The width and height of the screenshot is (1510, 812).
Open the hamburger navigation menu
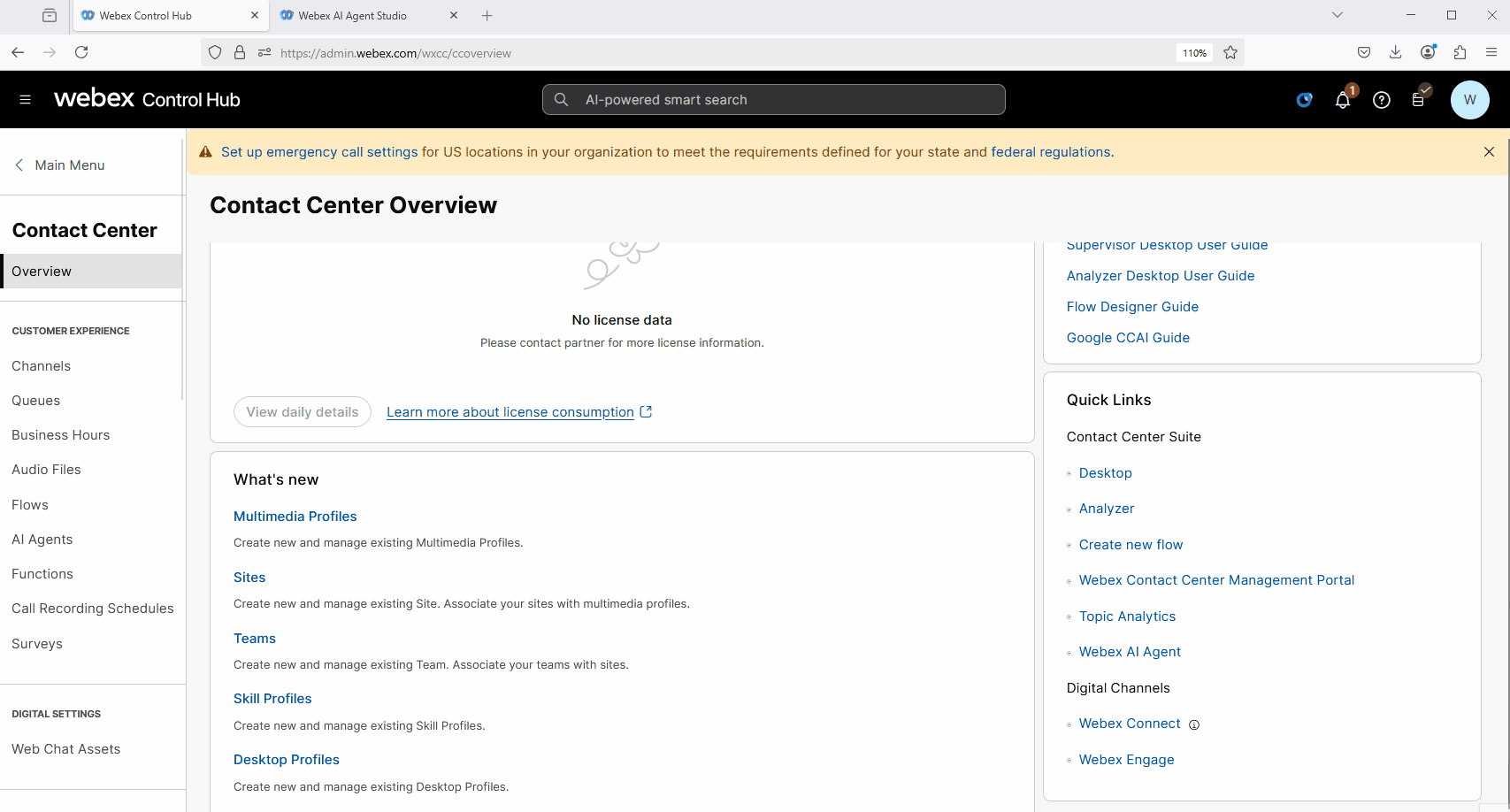(x=26, y=100)
